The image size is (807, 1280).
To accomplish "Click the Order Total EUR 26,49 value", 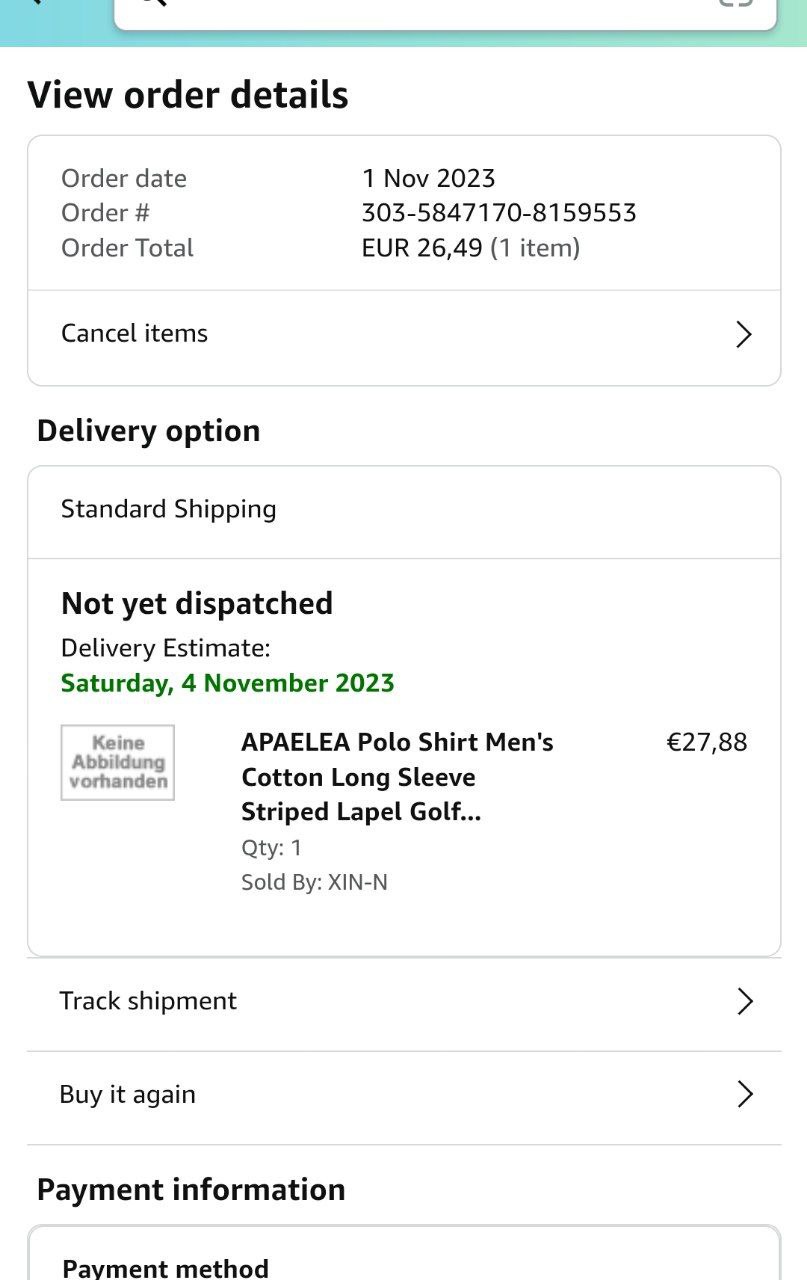I will [422, 248].
